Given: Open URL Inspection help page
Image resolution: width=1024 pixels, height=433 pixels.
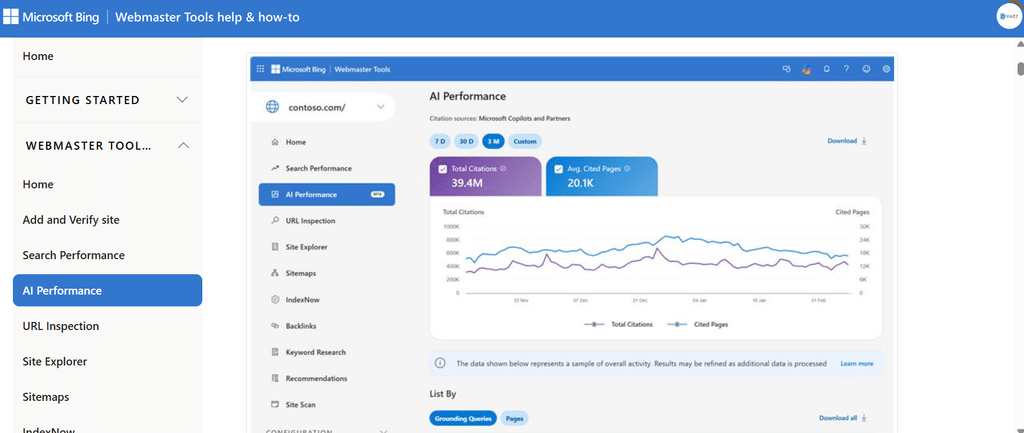Looking at the screenshot, I should pos(61,326).
